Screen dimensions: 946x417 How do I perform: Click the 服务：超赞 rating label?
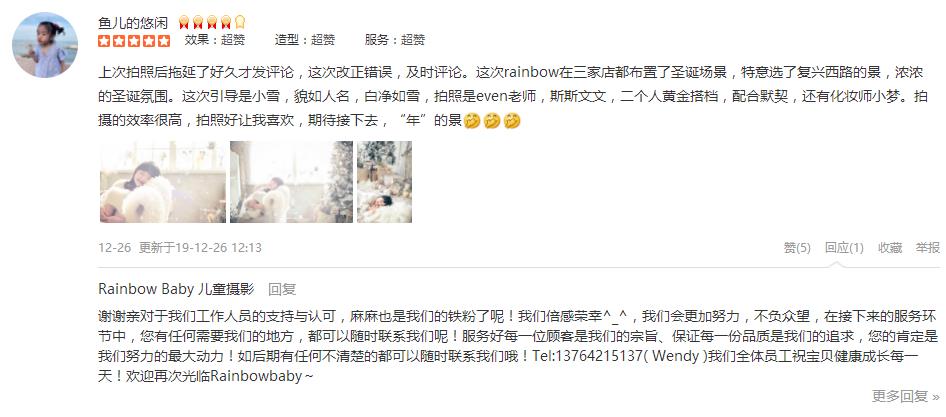tap(395, 40)
